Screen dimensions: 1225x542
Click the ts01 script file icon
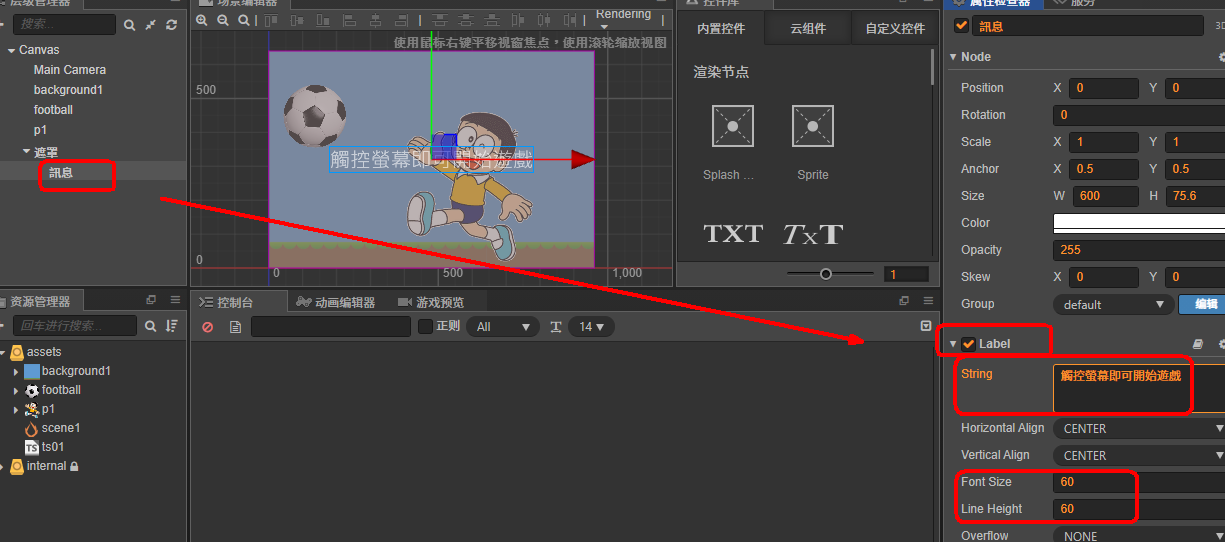pyautogui.click(x=31, y=447)
